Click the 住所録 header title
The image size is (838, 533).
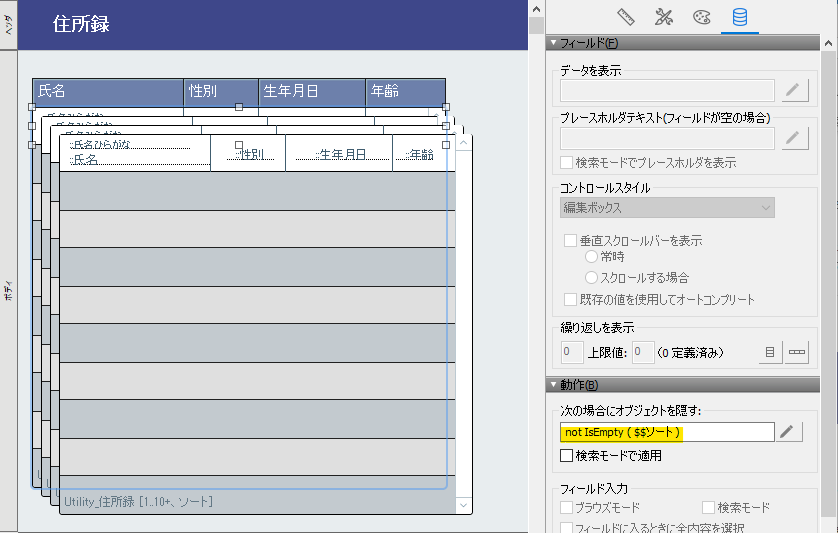81,24
